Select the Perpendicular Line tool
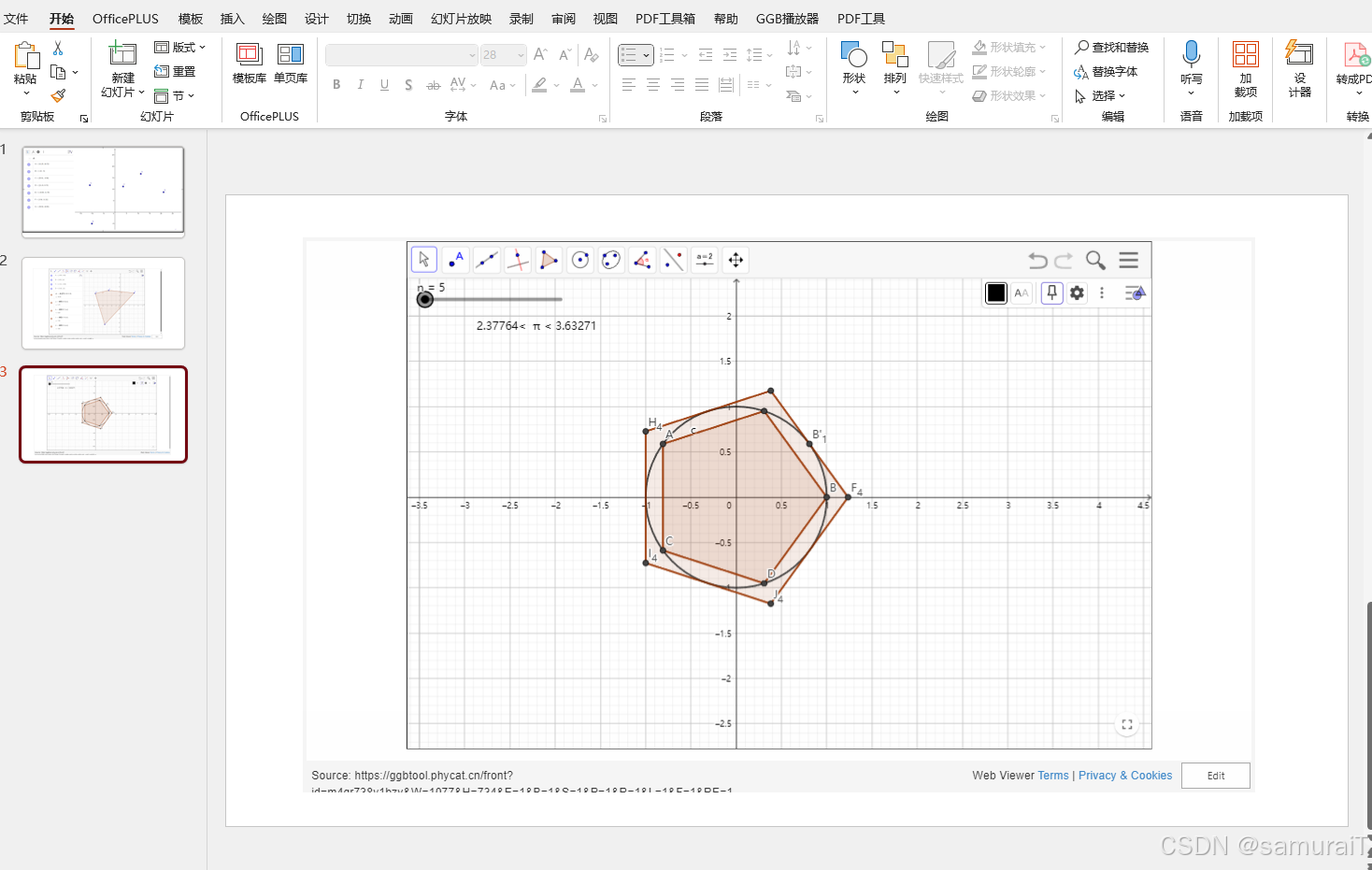Viewport: 1372px width, 870px height. (x=518, y=260)
